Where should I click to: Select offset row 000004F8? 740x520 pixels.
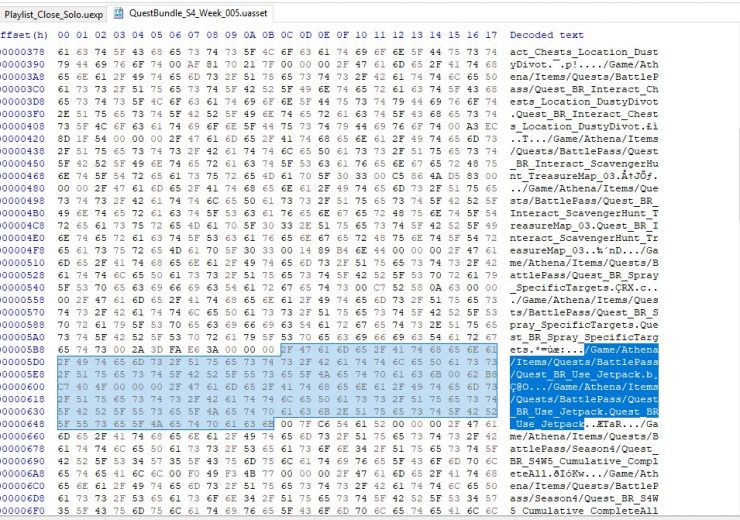tap(23, 250)
